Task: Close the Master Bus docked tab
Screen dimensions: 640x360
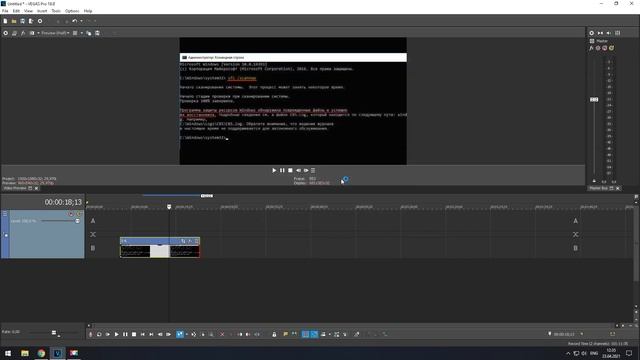Action: 618,188
